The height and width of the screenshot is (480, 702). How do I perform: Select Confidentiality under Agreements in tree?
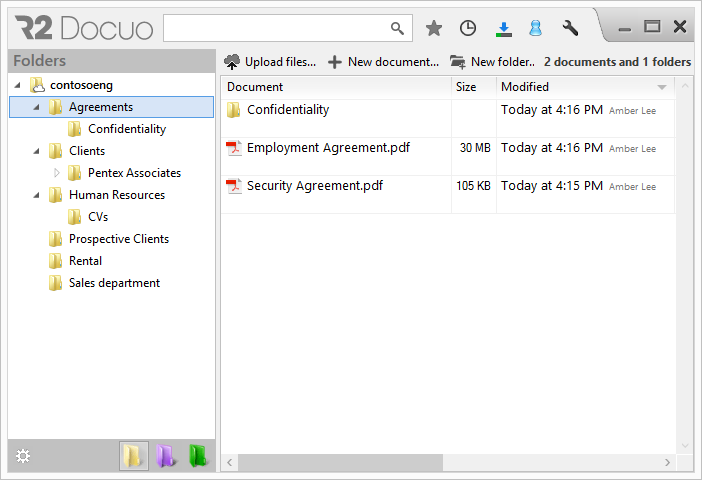coord(127,129)
